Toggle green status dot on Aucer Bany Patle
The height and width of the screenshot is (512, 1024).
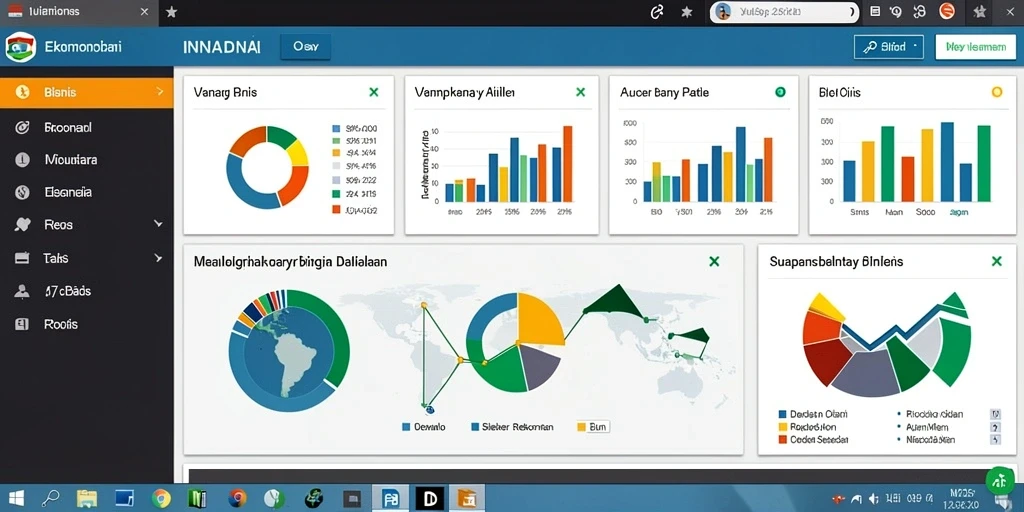click(780, 93)
